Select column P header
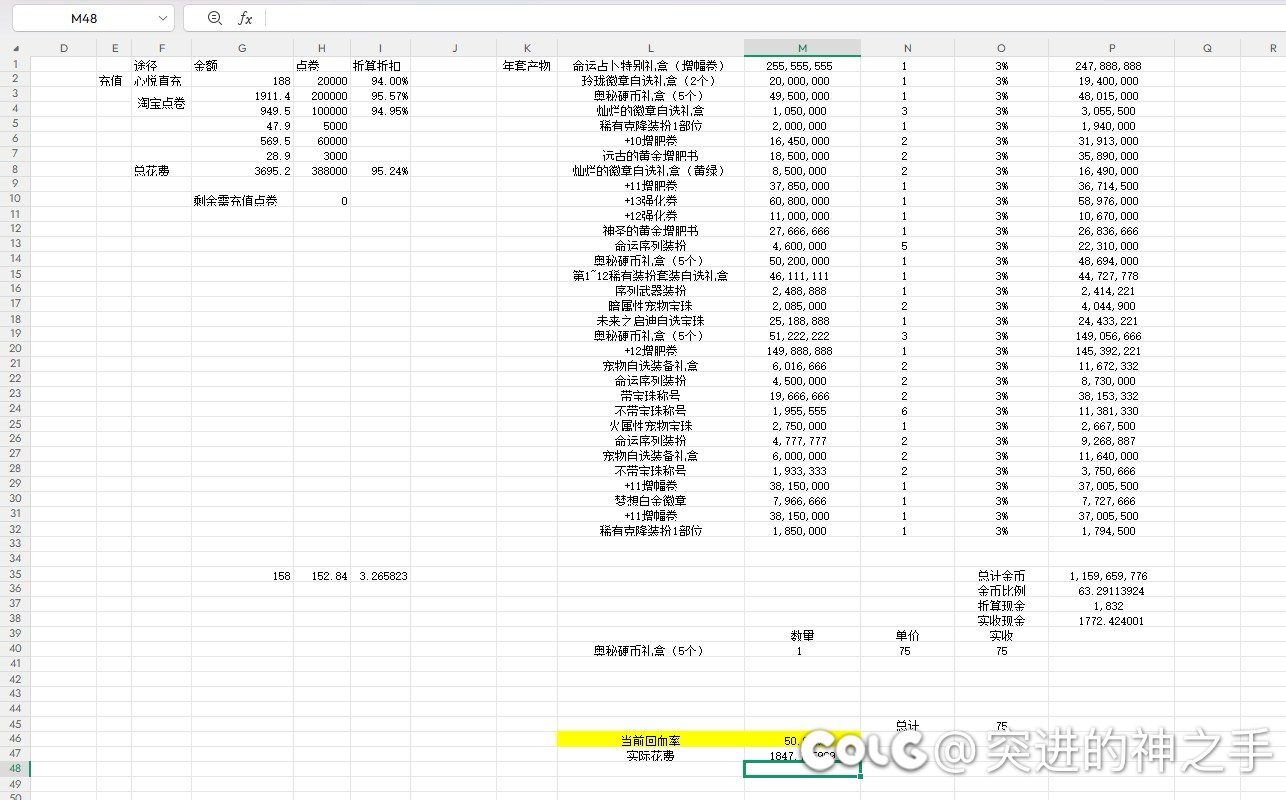The width and height of the screenshot is (1286, 800). (x=1111, y=48)
